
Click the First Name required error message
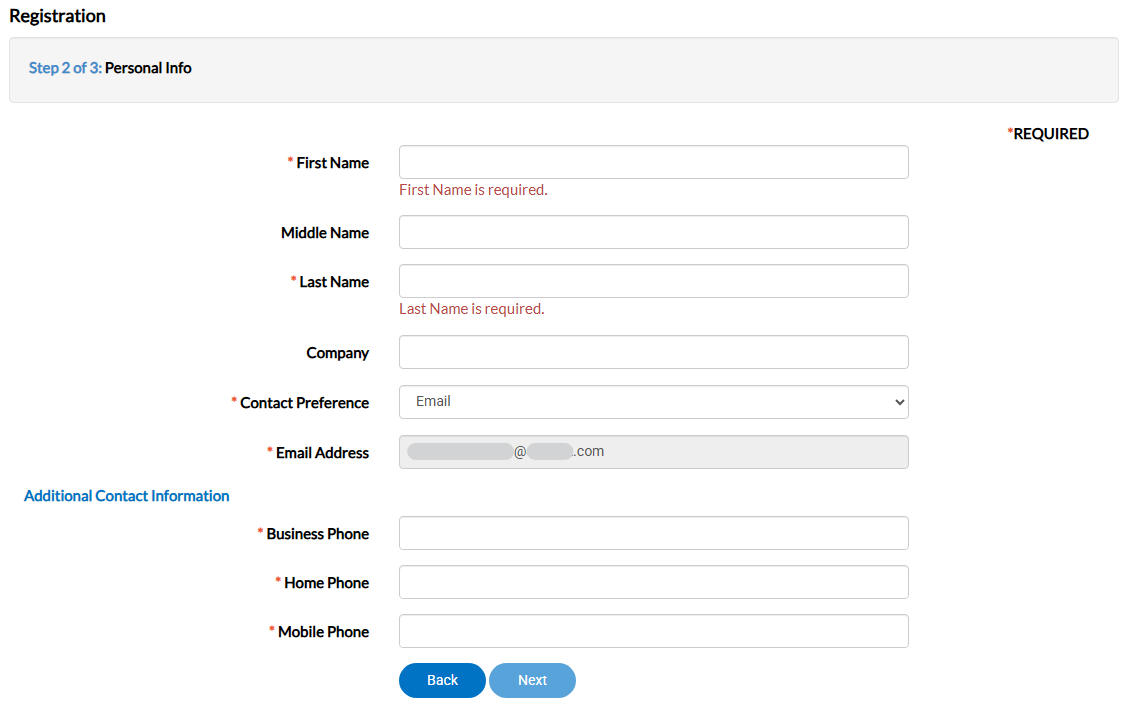click(473, 189)
